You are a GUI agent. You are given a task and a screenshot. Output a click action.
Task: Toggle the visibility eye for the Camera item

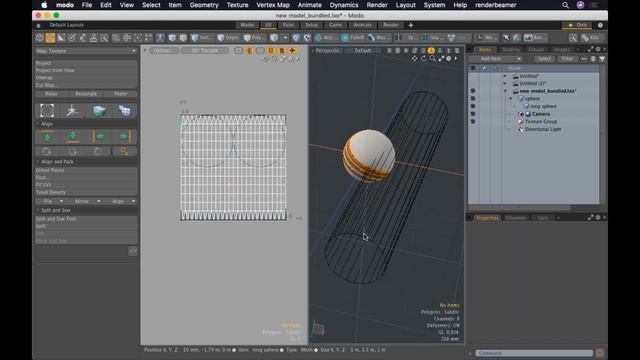click(x=473, y=114)
